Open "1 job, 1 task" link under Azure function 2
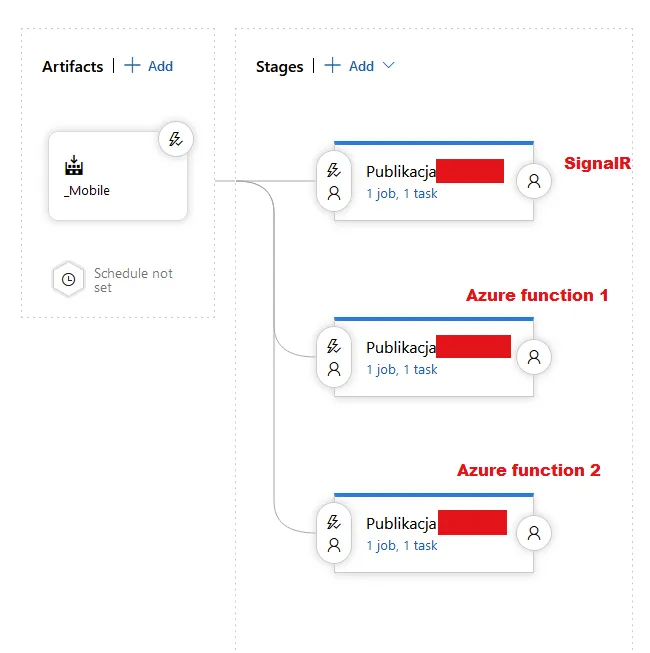This screenshot has width=650, height=653. (401, 546)
